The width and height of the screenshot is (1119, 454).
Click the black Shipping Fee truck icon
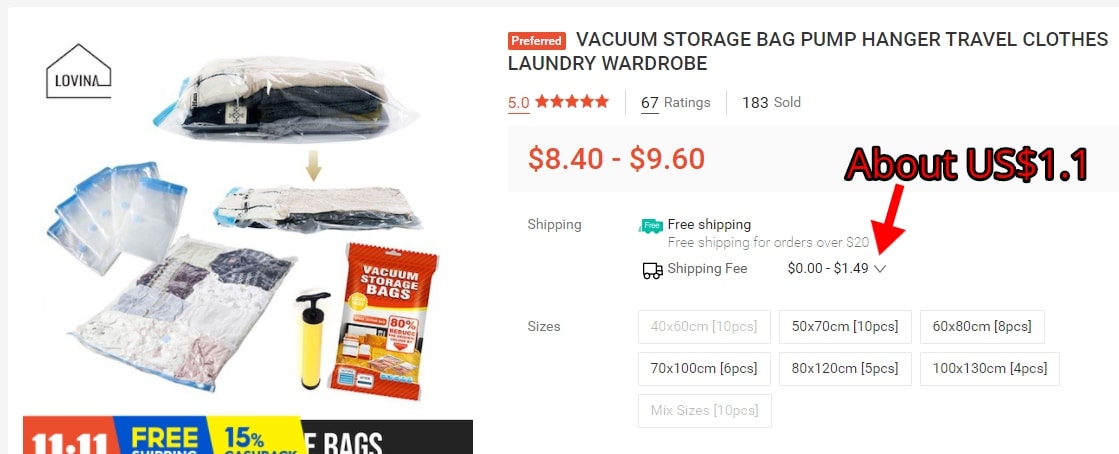pos(652,271)
